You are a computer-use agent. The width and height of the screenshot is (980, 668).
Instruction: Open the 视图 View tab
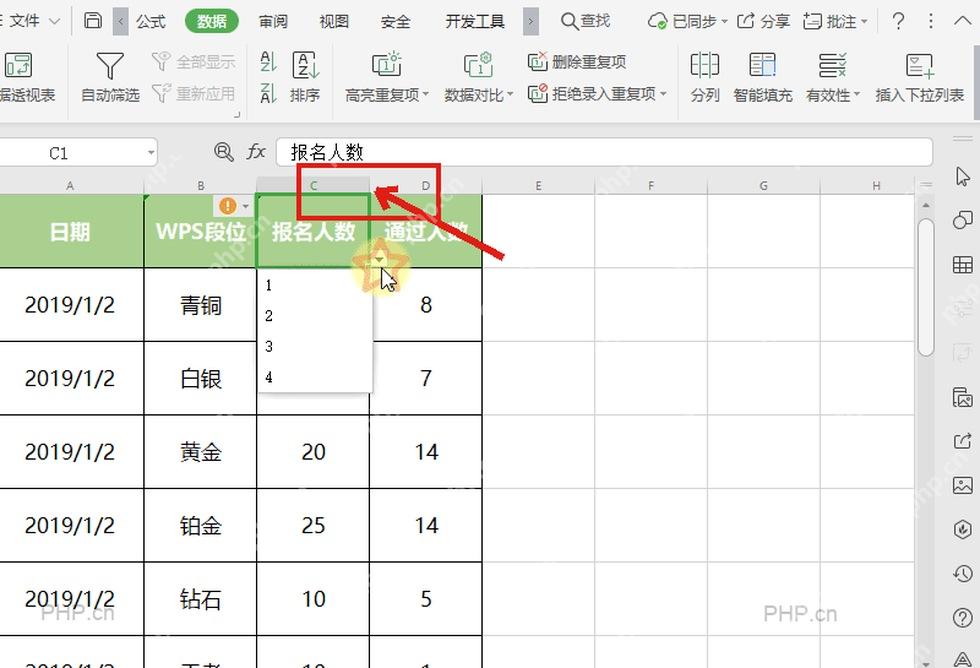(334, 21)
